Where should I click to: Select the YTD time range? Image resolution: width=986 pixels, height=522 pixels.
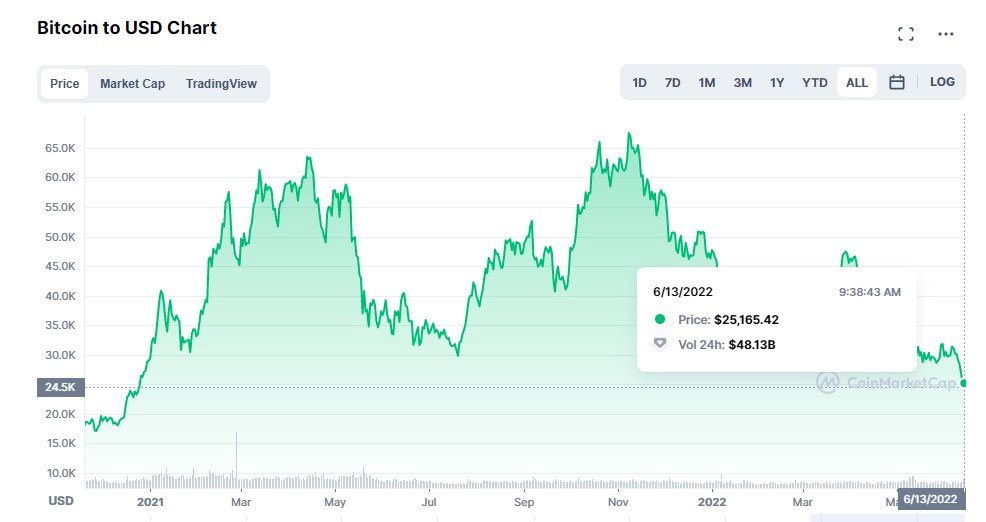pyautogui.click(x=815, y=83)
